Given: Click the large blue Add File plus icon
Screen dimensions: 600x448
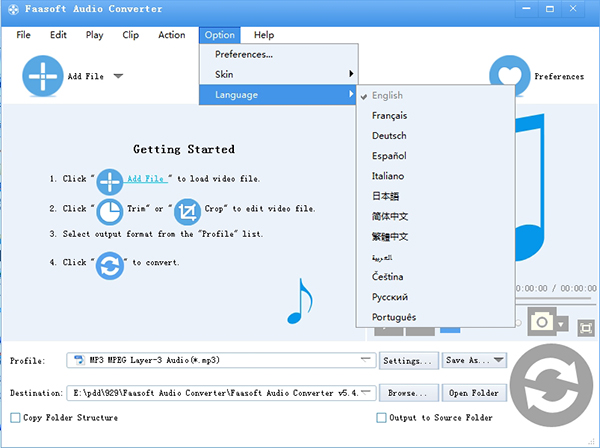Looking at the screenshot, I should (x=43, y=76).
